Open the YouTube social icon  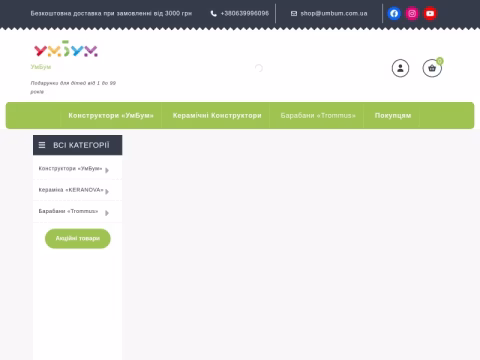(x=430, y=13)
